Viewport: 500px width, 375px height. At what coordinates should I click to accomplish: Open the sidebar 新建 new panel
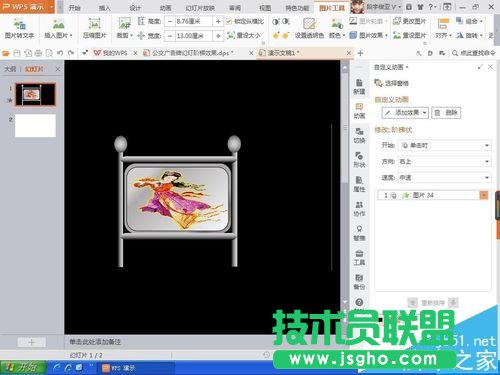359,87
